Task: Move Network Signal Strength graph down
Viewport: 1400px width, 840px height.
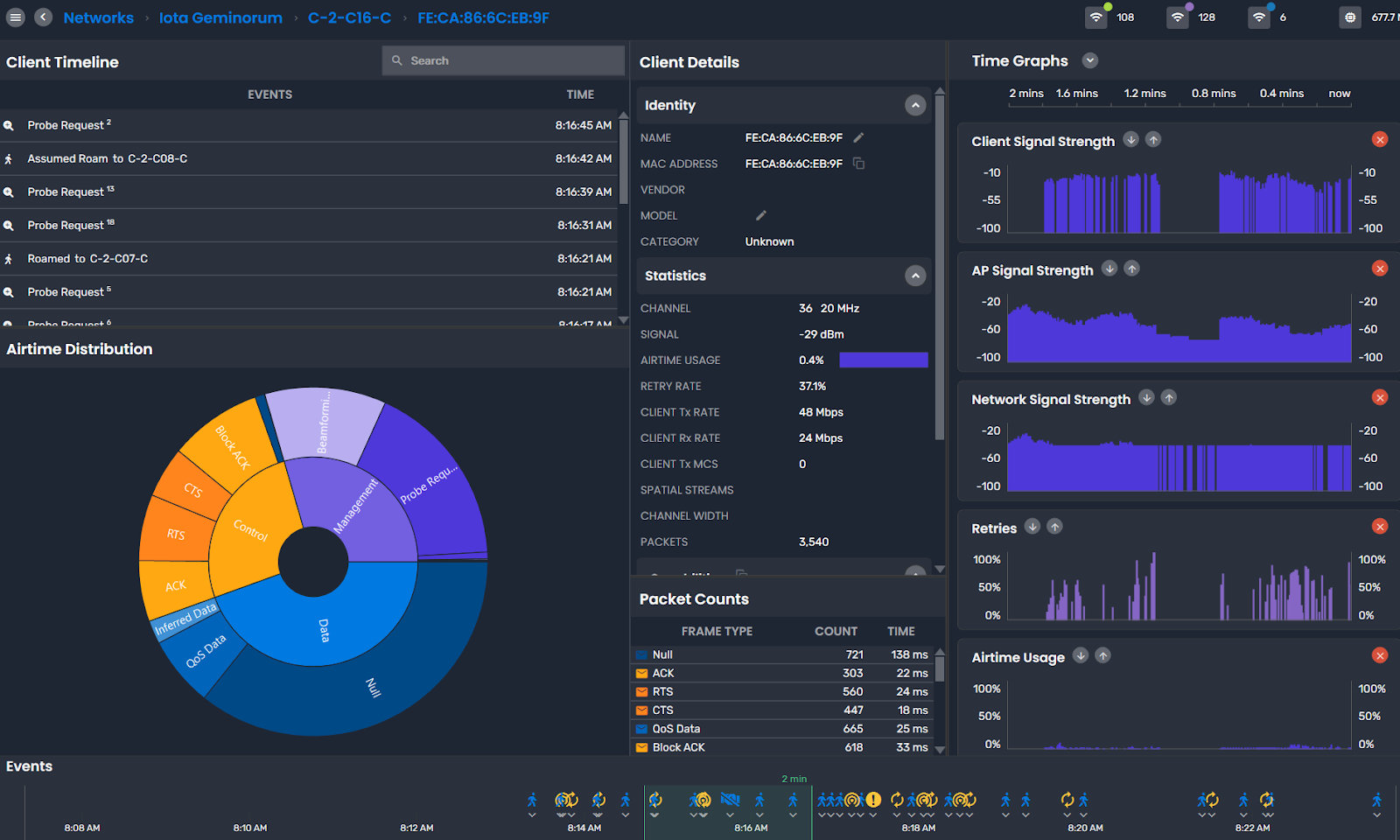Action: (x=1146, y=397)
